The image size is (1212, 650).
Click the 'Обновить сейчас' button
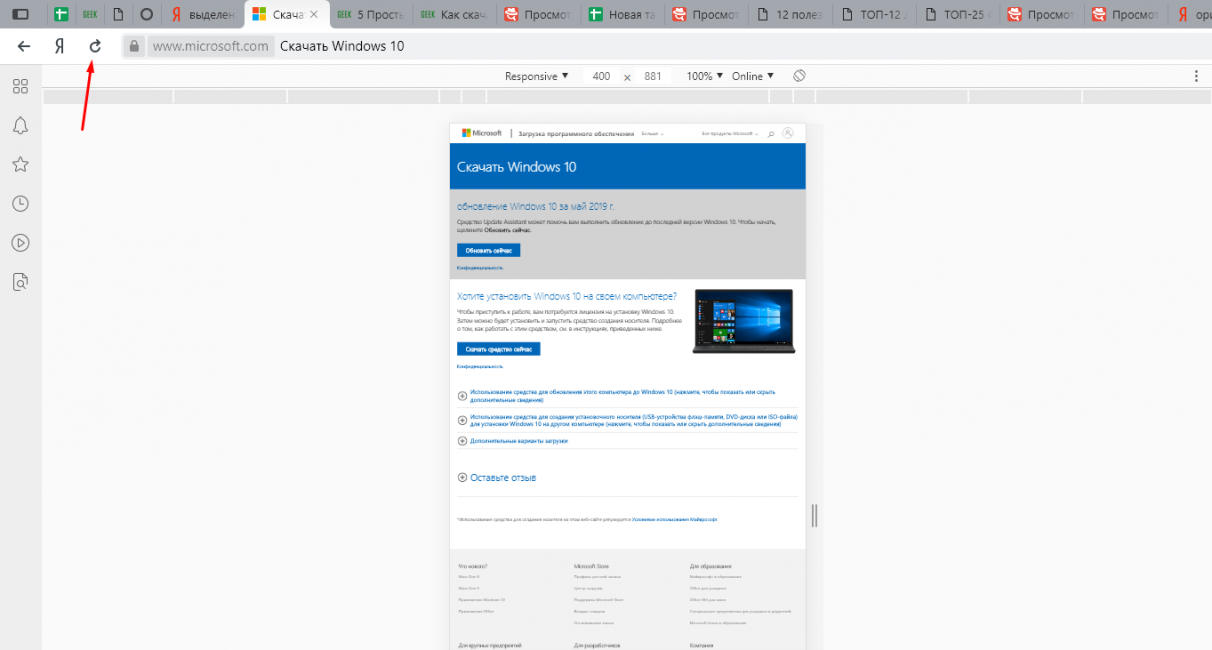tap(488, 250)
